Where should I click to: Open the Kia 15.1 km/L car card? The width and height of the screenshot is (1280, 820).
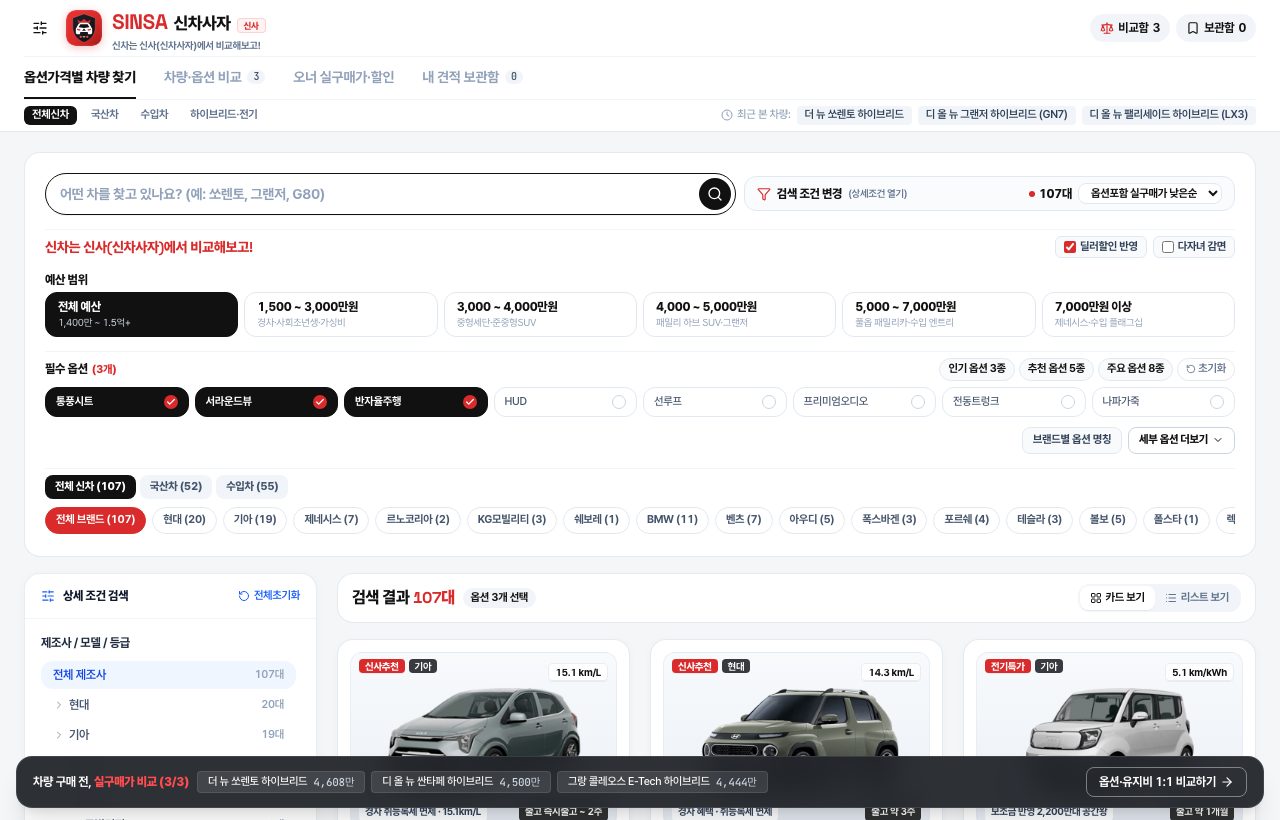pos(484,730)
